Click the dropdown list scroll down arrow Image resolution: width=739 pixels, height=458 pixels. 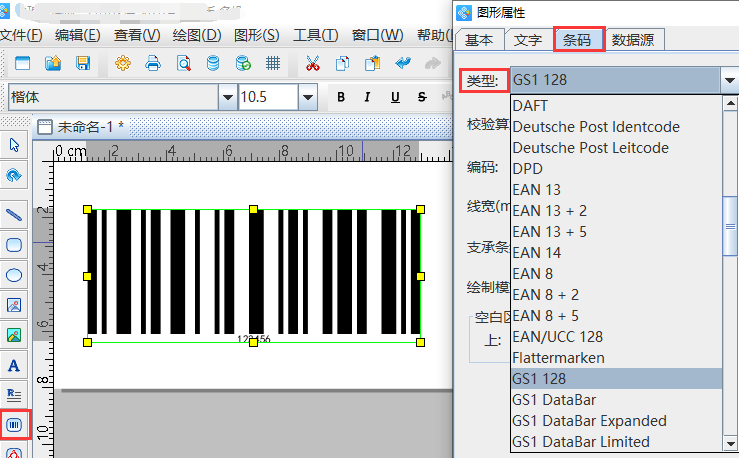point(730,443)
